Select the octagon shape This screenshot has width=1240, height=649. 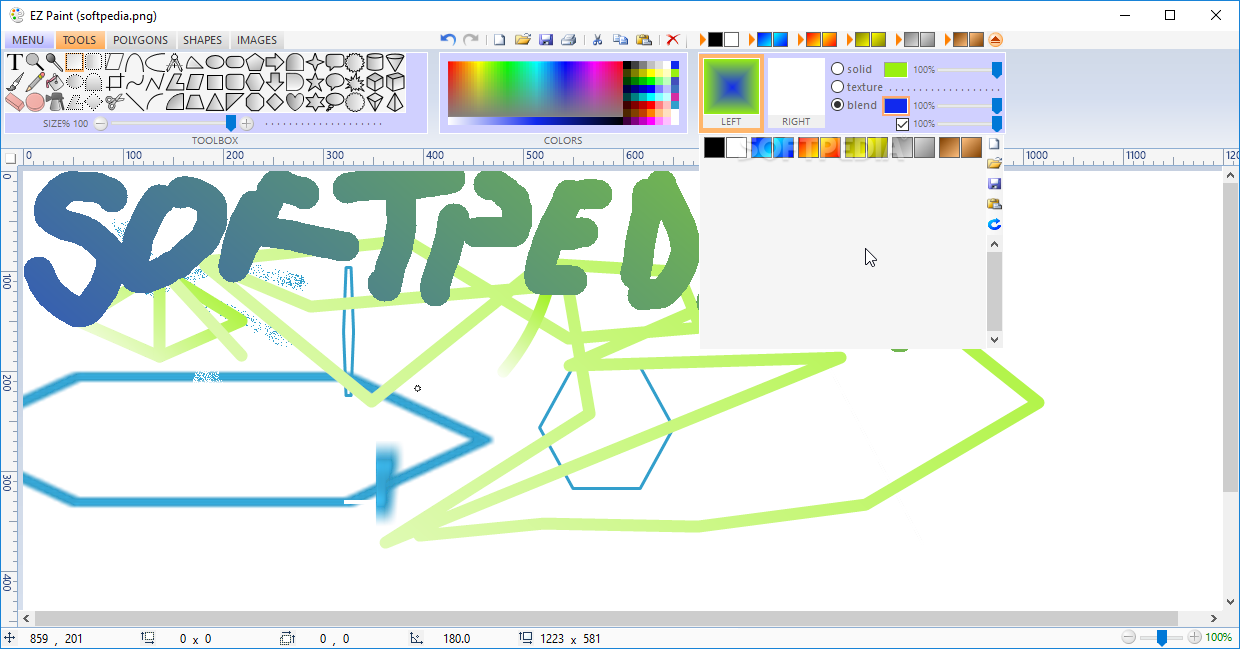pos(255,103)
